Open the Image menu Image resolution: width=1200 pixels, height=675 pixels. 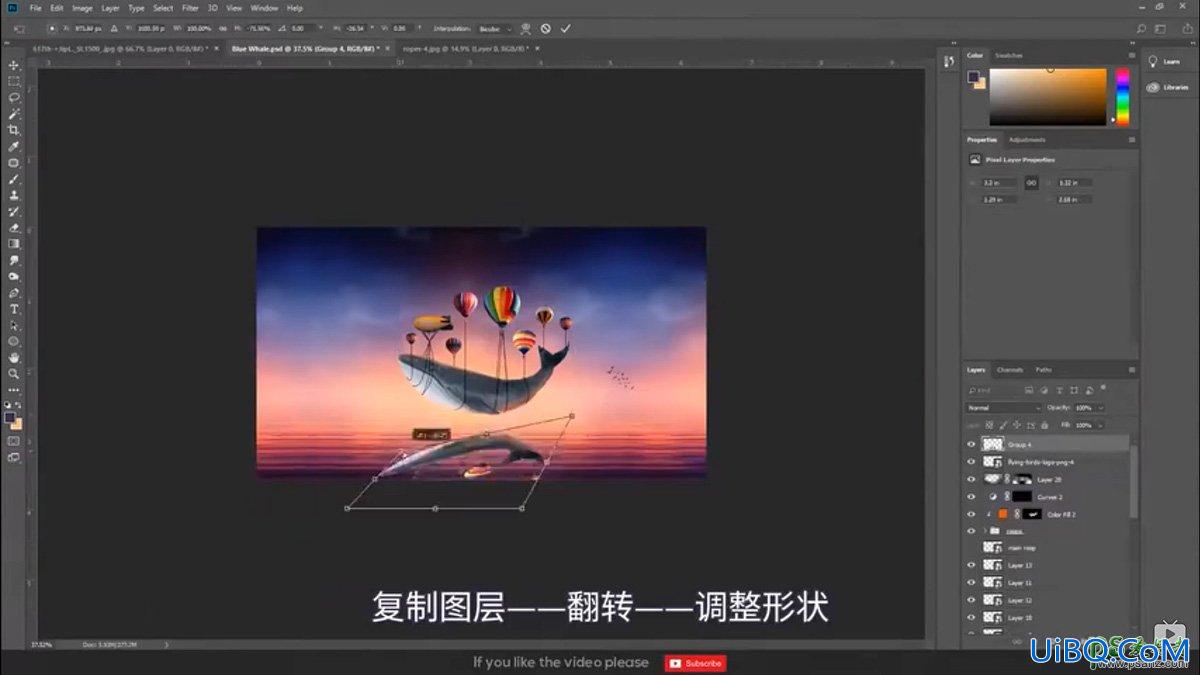pyautogui.click(x=82, y=8)
